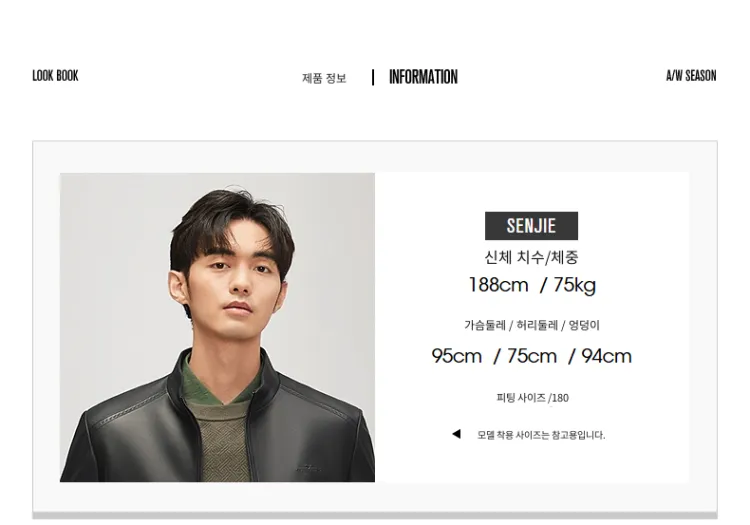The width and height of the screenshot is (750, 525).
Task: Click the 모델 착용 사이즈는 참고용입니다 note
Action: pyautogui.click(x=541, y=435)
